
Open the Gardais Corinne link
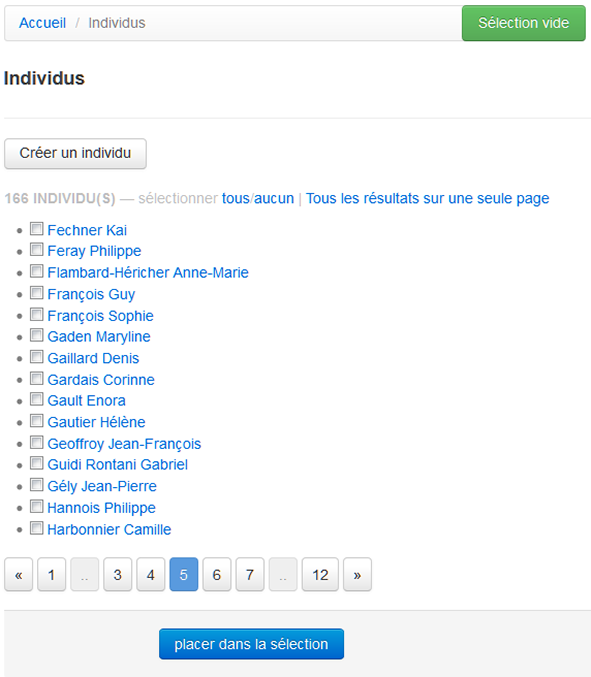pos(101,380)
